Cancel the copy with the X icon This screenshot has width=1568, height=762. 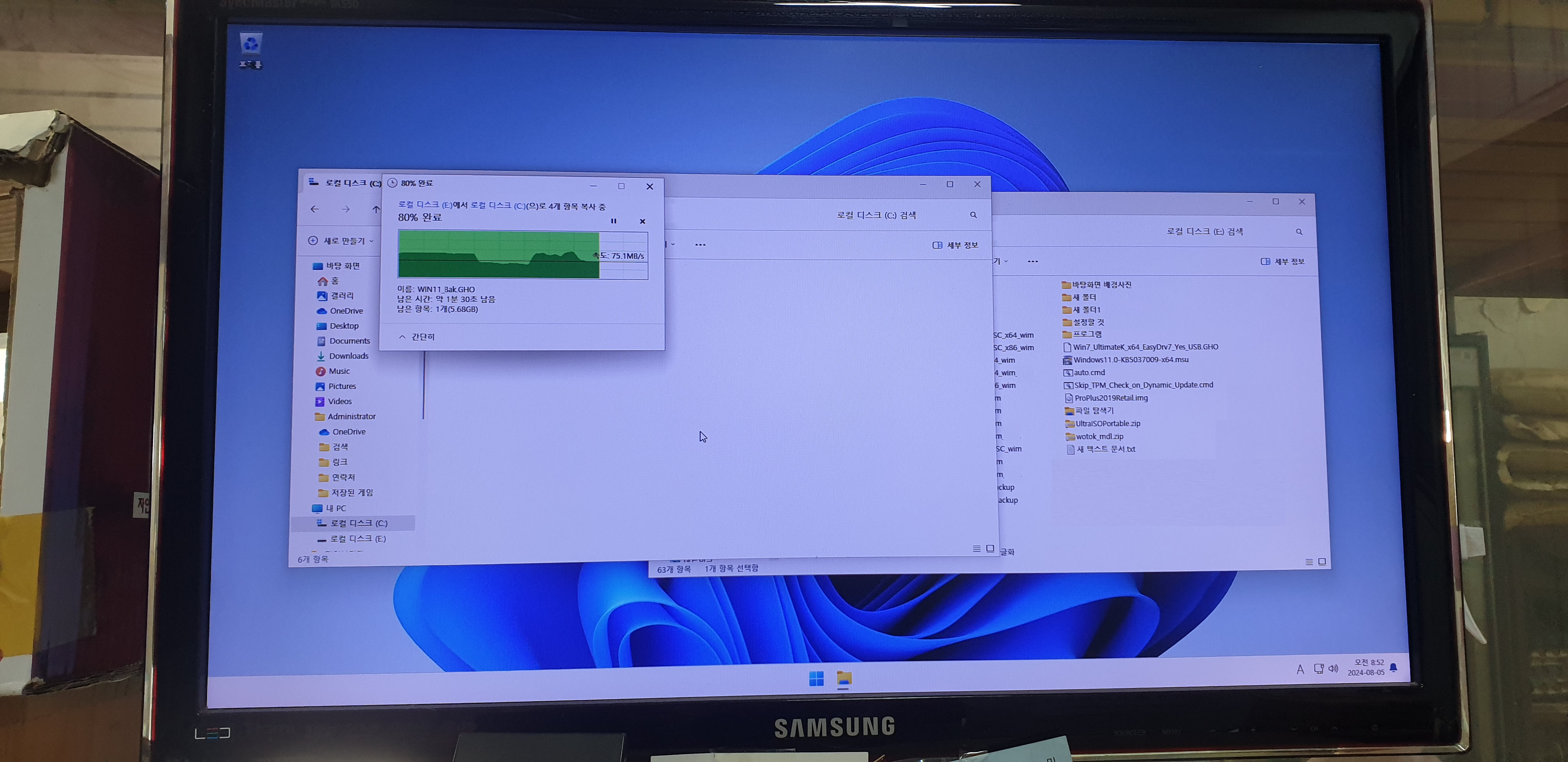click(x=642, y=222)
